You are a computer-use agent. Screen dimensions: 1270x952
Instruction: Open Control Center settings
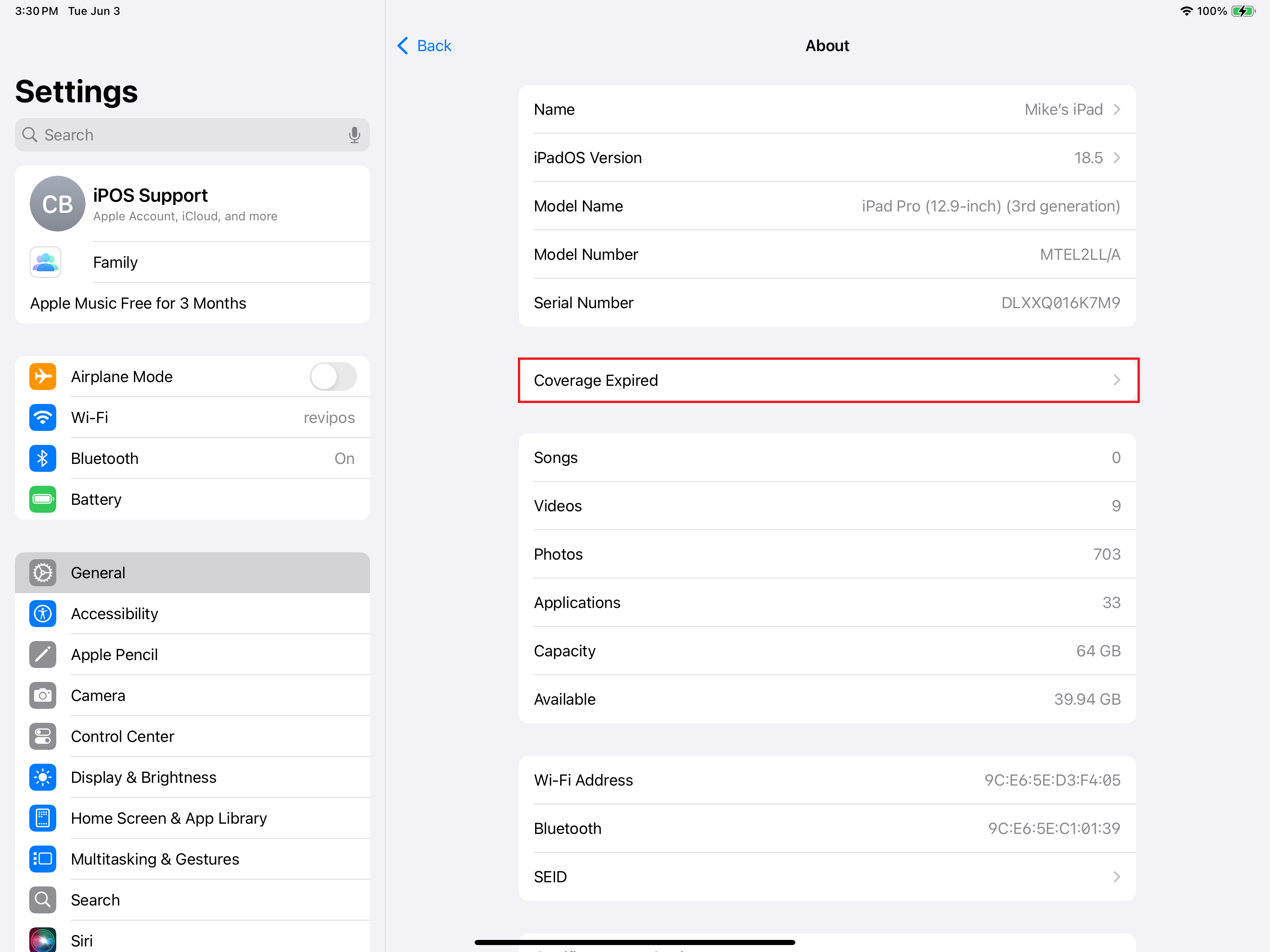point(192,736)
